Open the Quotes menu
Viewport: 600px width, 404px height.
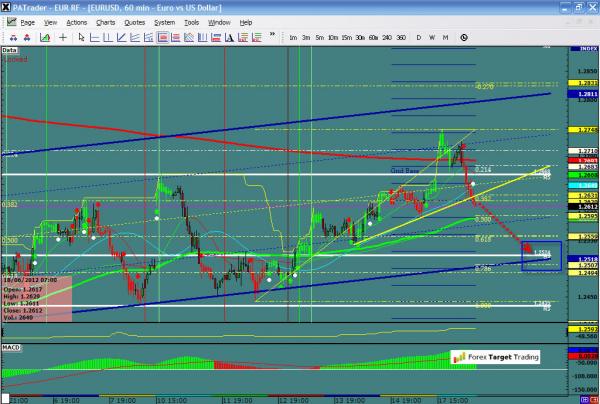(x=135, y=21)
